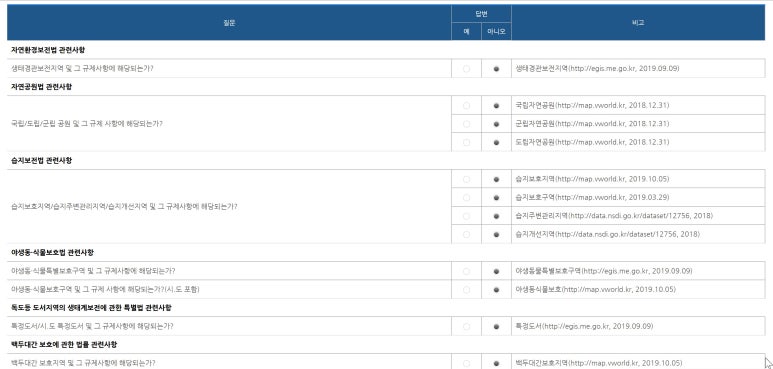Click the 특정도서 egis.me.go.kr note

coord(584,327)
